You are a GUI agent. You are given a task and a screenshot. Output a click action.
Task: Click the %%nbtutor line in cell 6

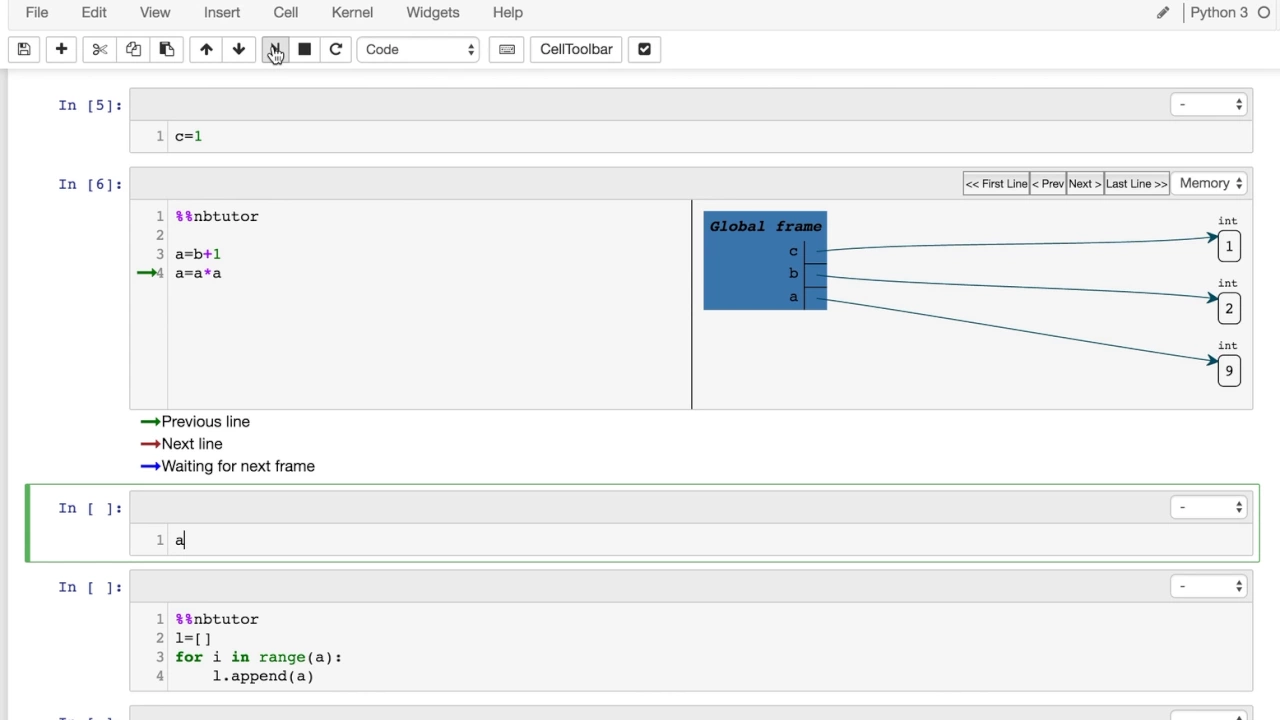[217, 216]
